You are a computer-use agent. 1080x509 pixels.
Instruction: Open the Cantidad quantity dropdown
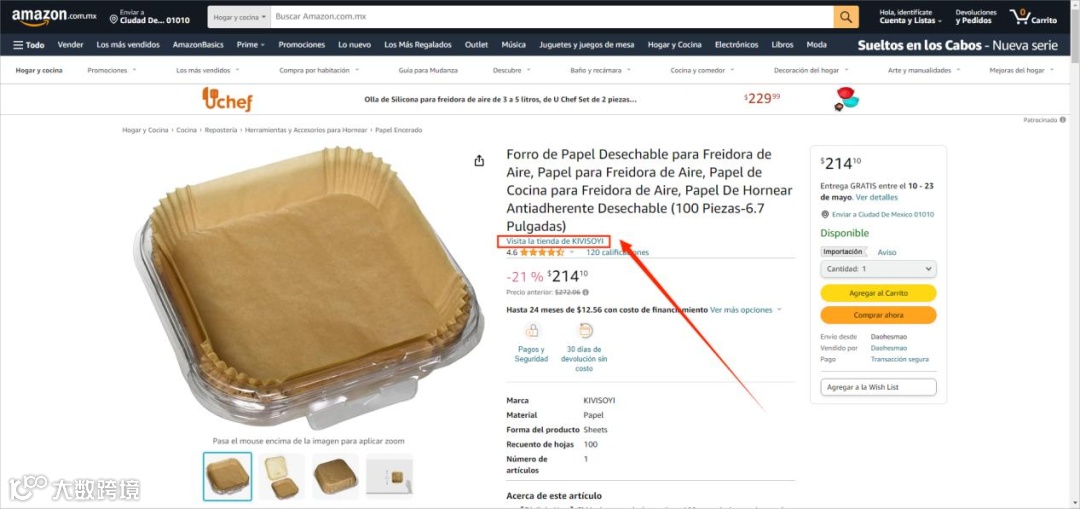tap(878, 269)
